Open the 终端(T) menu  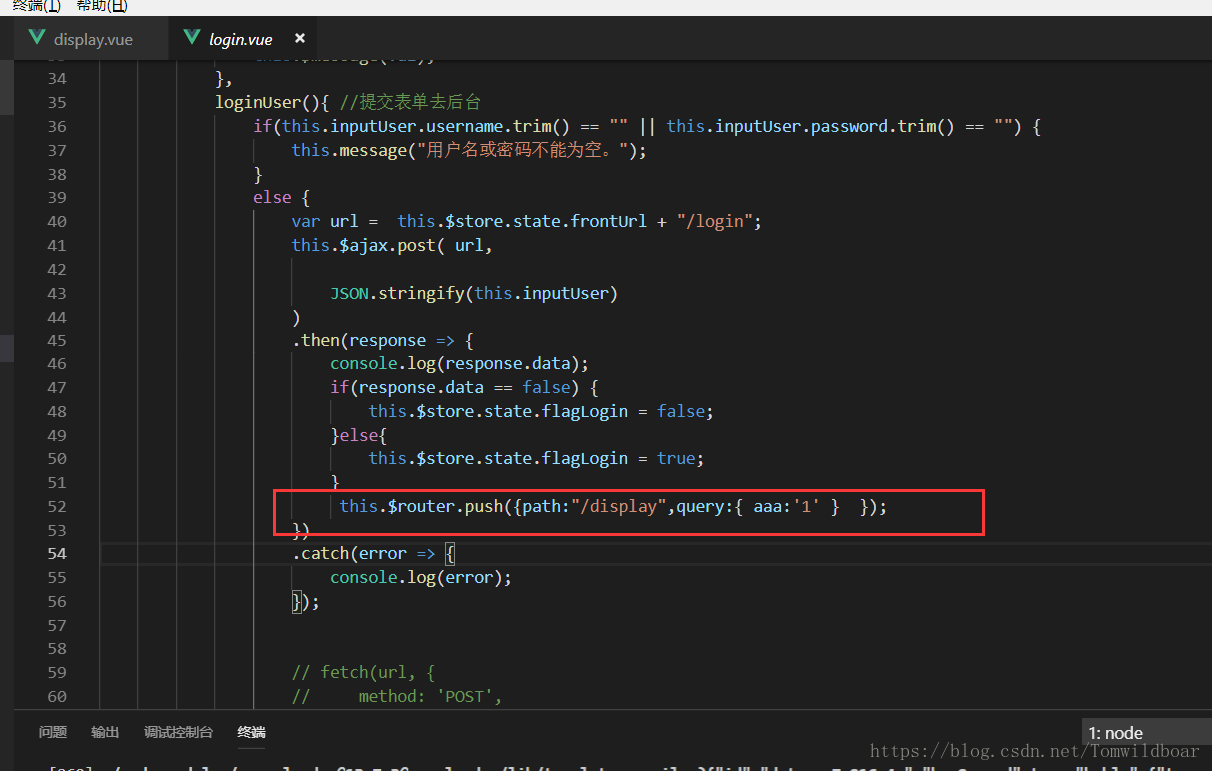[x=36, y=6]
